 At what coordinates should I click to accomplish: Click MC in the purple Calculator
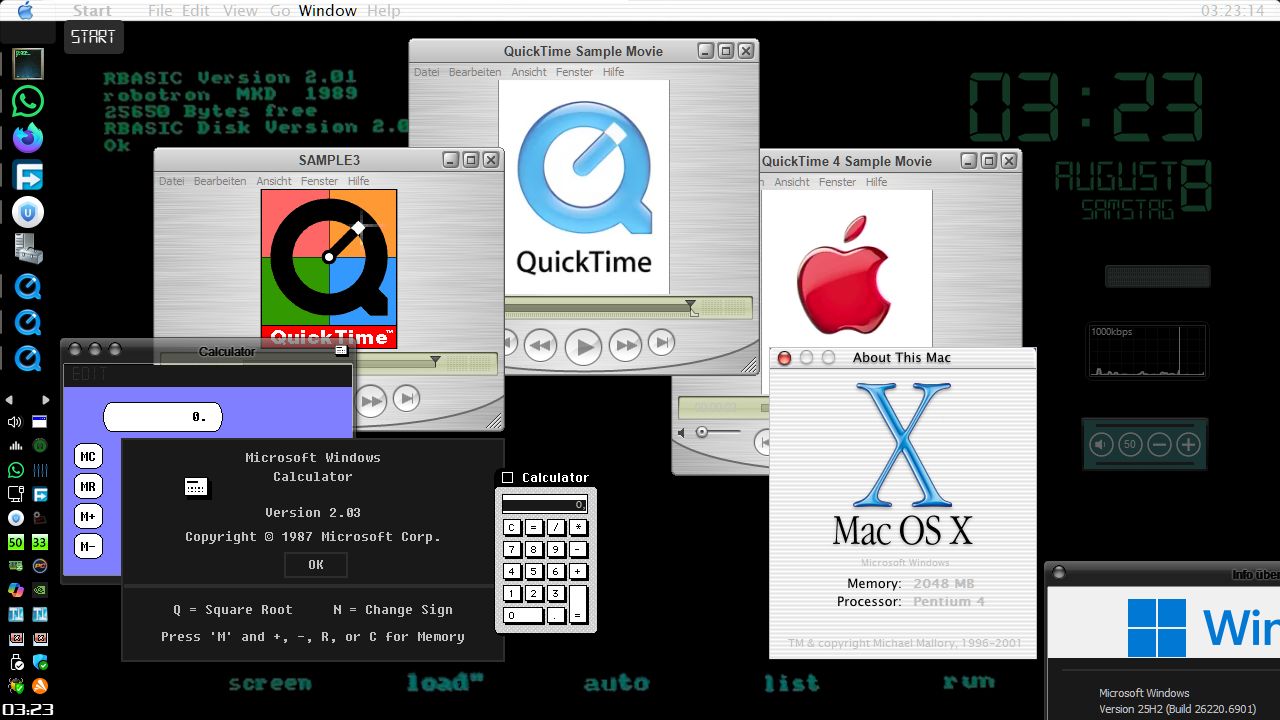click(x=89, y=457)
